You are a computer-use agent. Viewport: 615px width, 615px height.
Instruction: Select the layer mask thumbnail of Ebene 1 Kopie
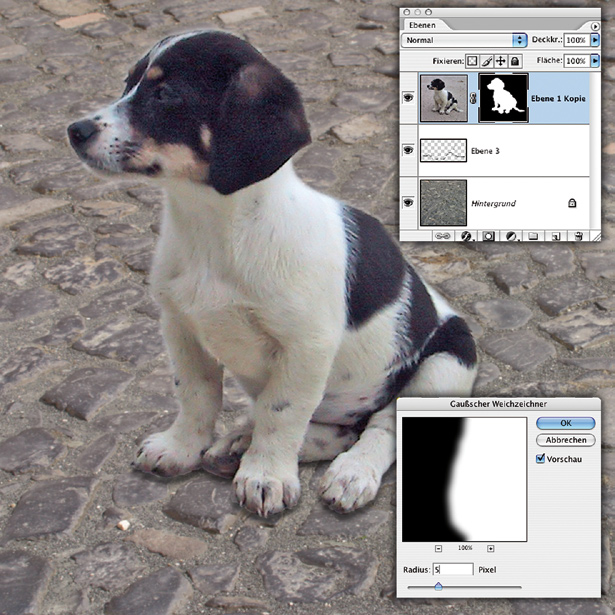point(503,98)
